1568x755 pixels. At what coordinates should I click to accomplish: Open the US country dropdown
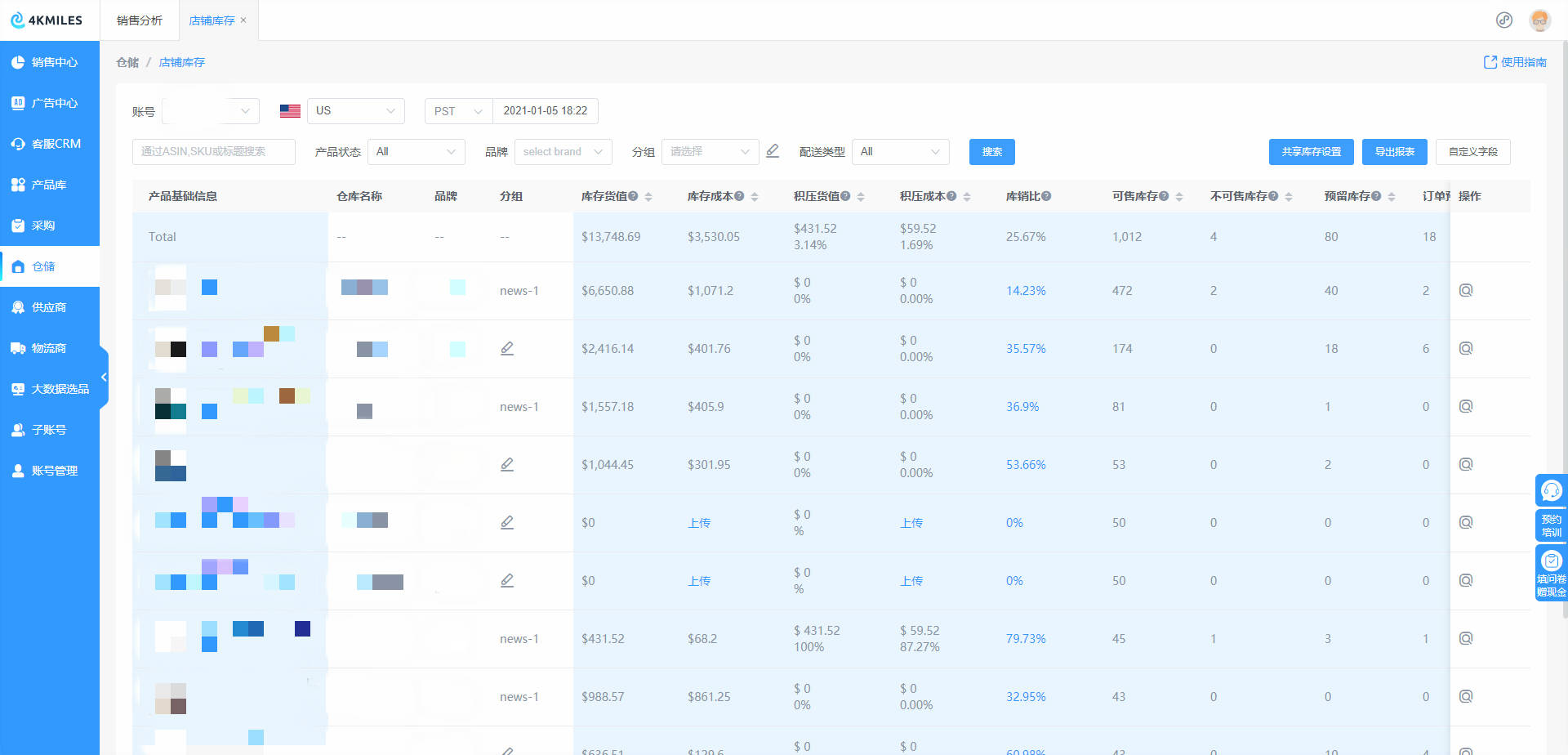(x=356, y=111)
